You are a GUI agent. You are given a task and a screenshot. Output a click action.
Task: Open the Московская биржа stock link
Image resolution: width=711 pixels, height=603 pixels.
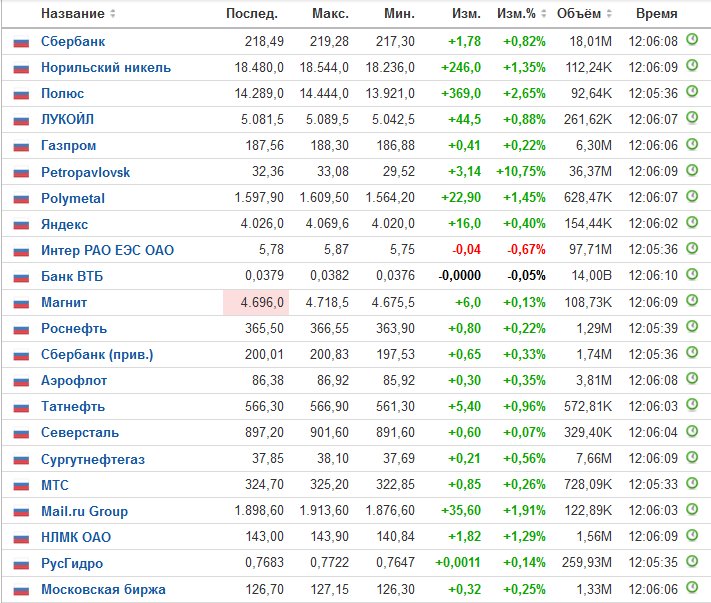pyautogui.click(x=103, y=589)
